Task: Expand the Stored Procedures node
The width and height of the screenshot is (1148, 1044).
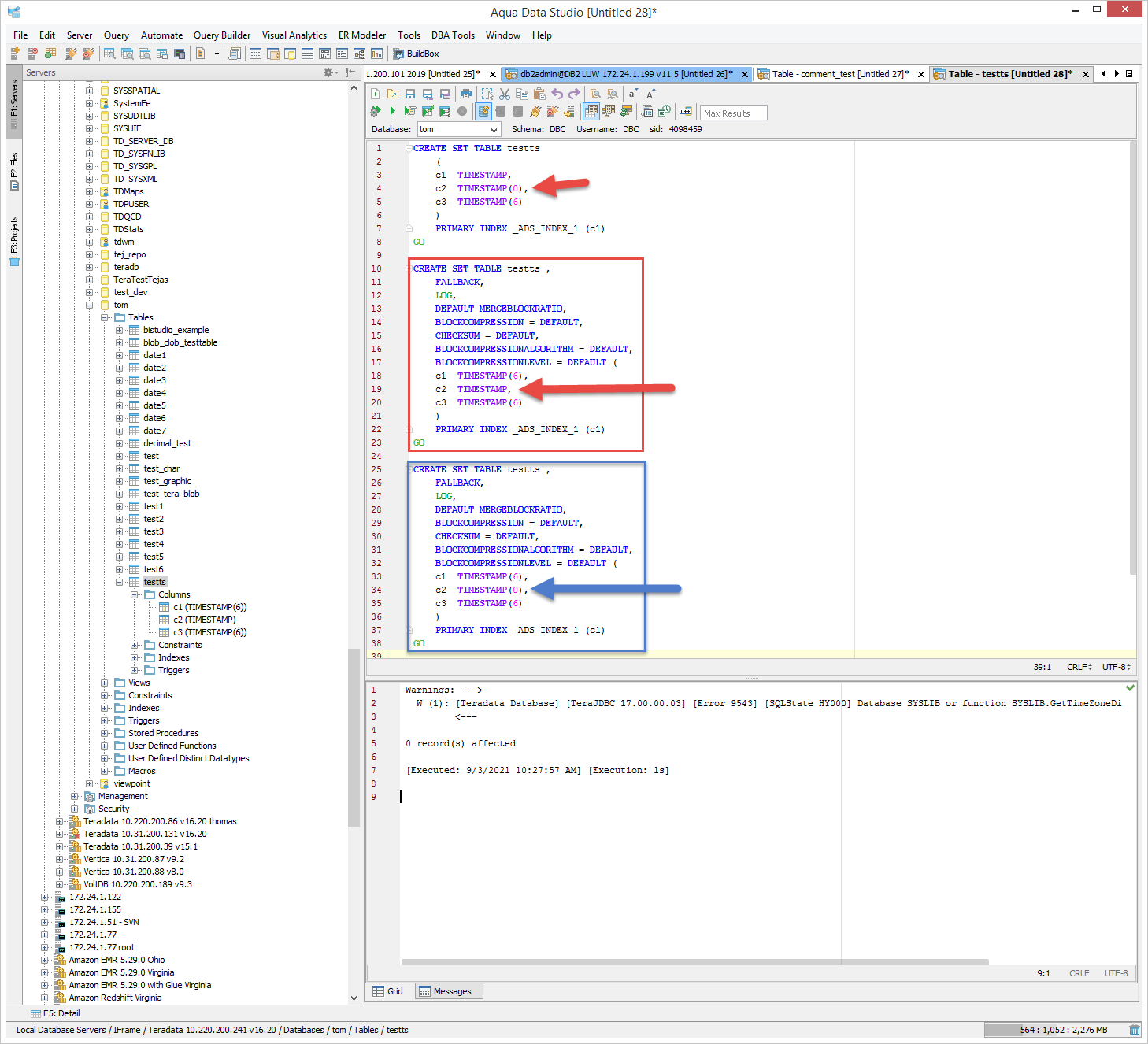Action: pyautogui.click(x=105, y=733)
